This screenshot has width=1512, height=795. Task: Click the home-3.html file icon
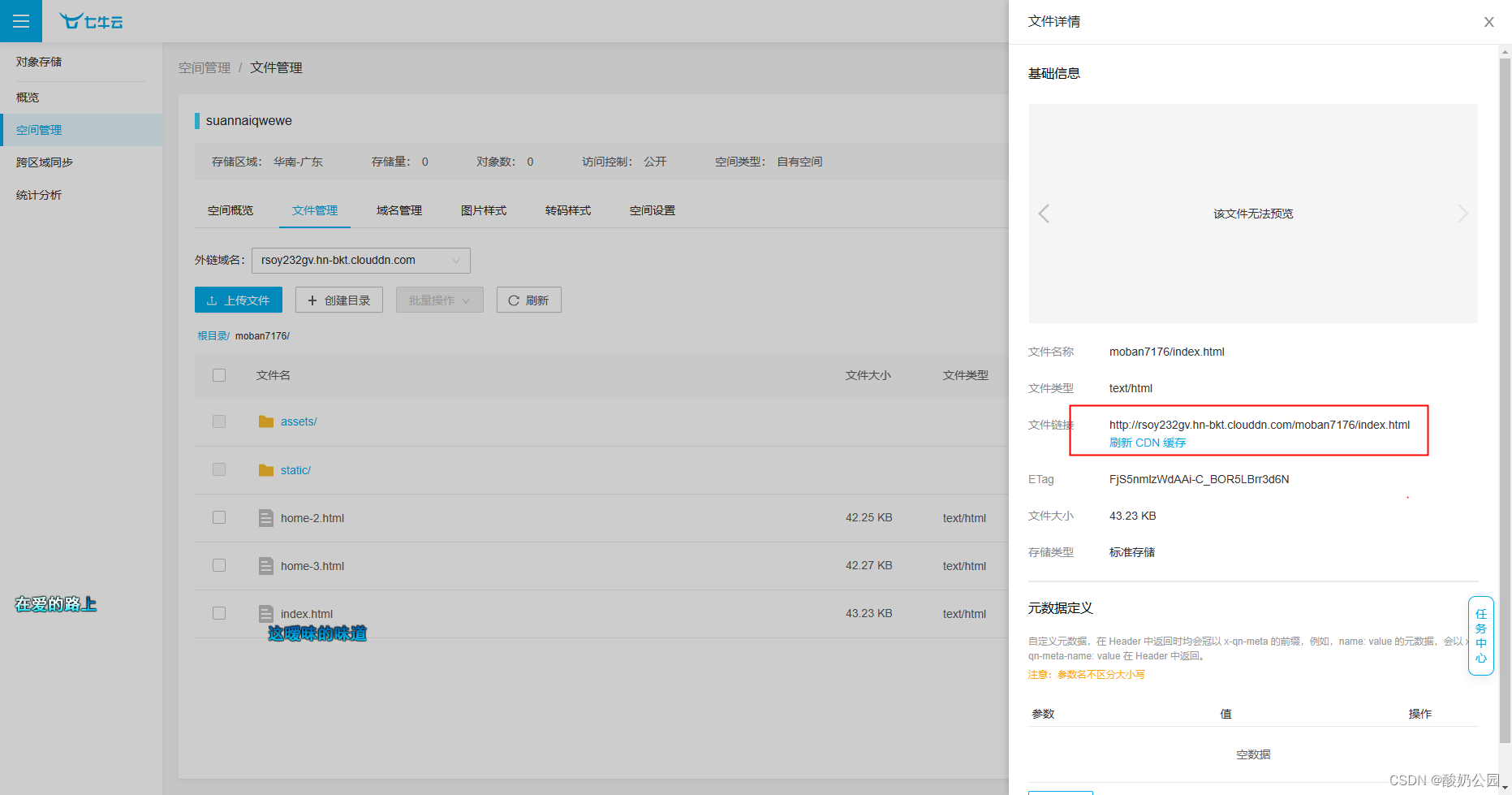[266, 566]
